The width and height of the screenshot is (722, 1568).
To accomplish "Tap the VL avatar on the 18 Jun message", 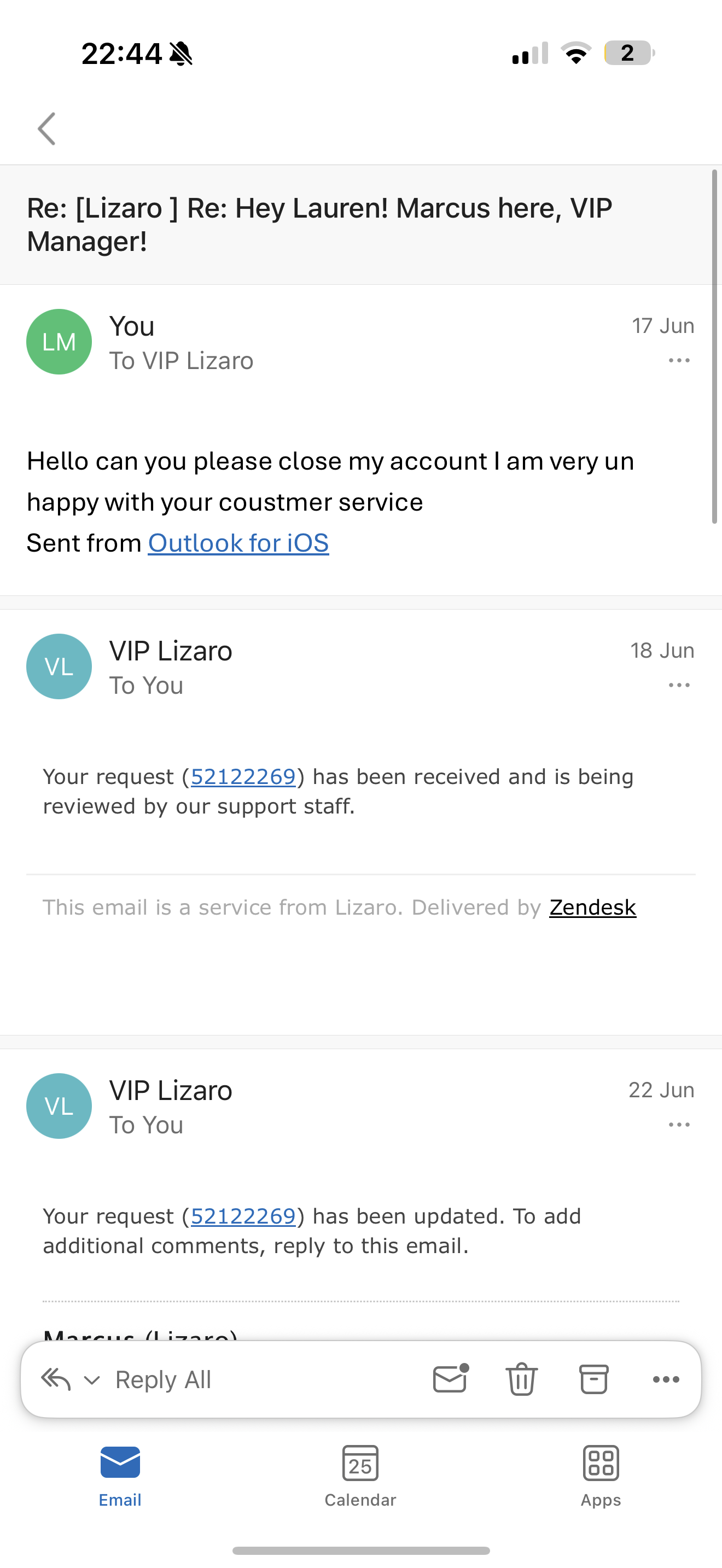I will click(x=59, y=666).
